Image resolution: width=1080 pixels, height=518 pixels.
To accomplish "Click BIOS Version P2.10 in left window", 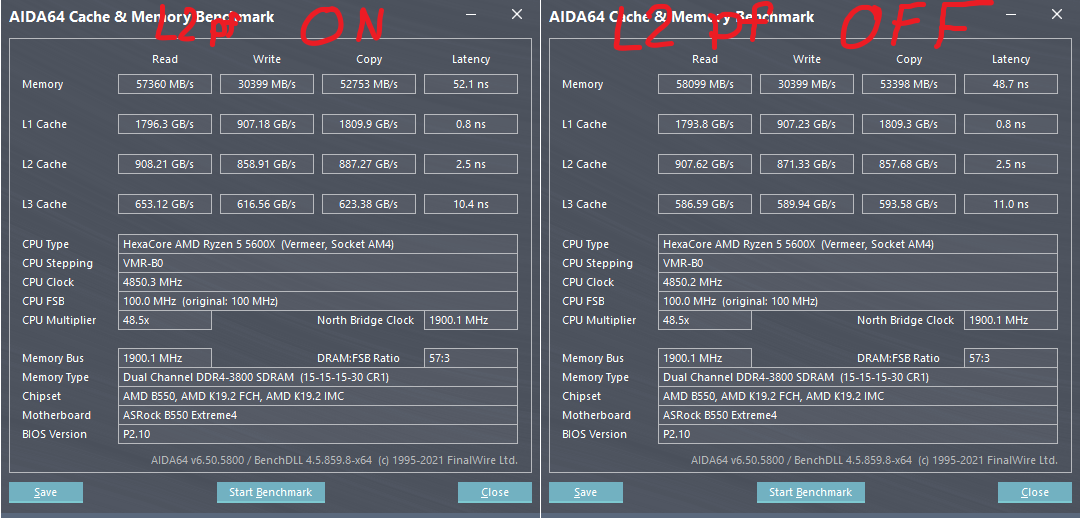I will pyautogui.click(x=318, y=434).
